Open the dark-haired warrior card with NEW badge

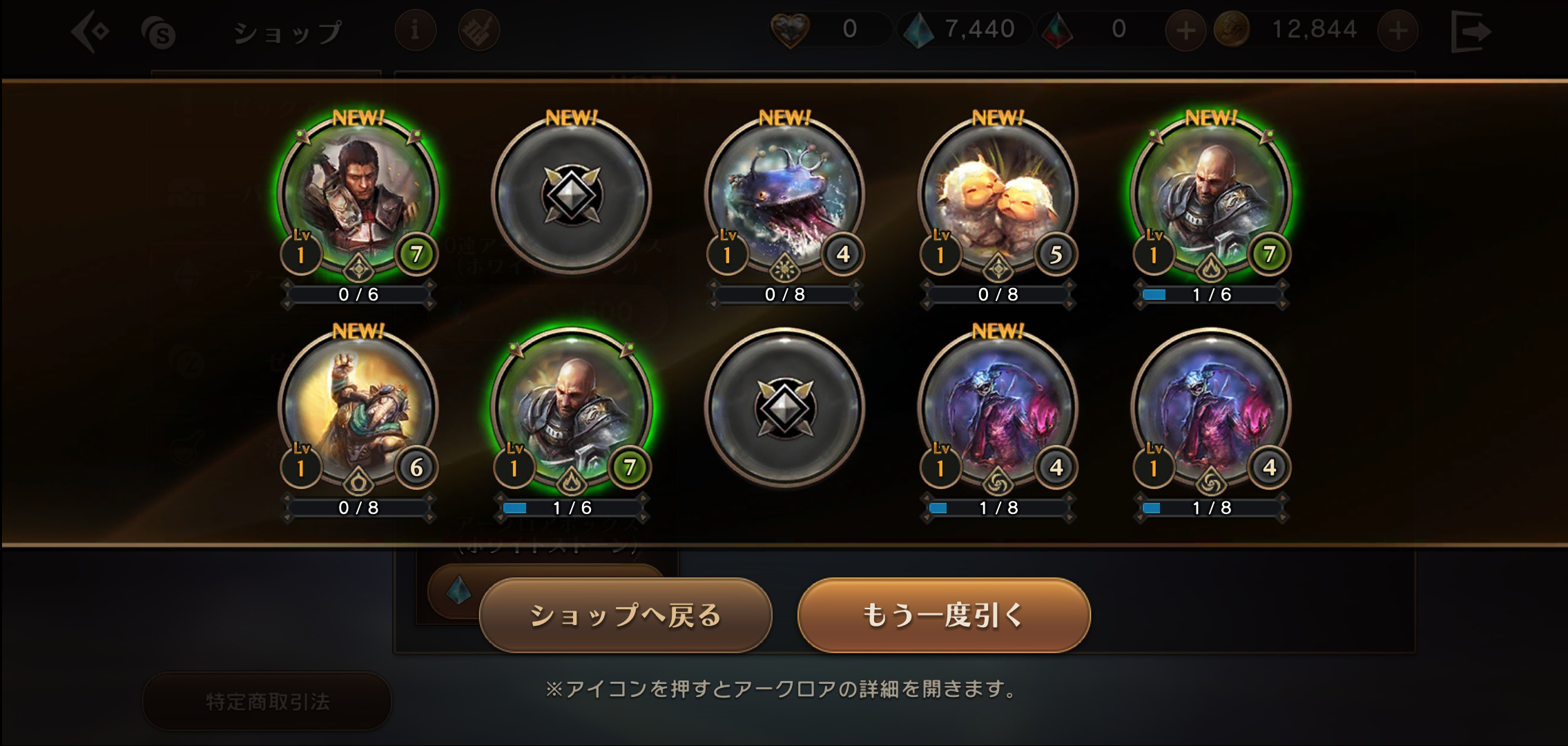coord(358,195)
